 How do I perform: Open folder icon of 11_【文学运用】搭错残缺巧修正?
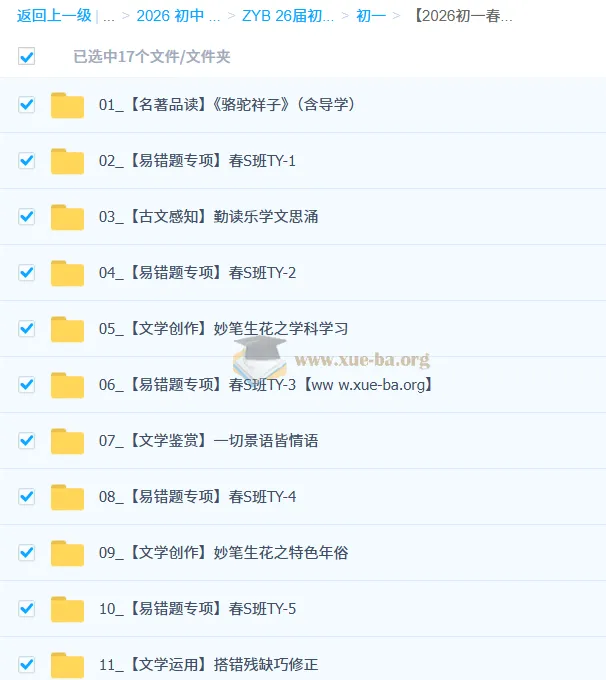(x=67, y=665)
